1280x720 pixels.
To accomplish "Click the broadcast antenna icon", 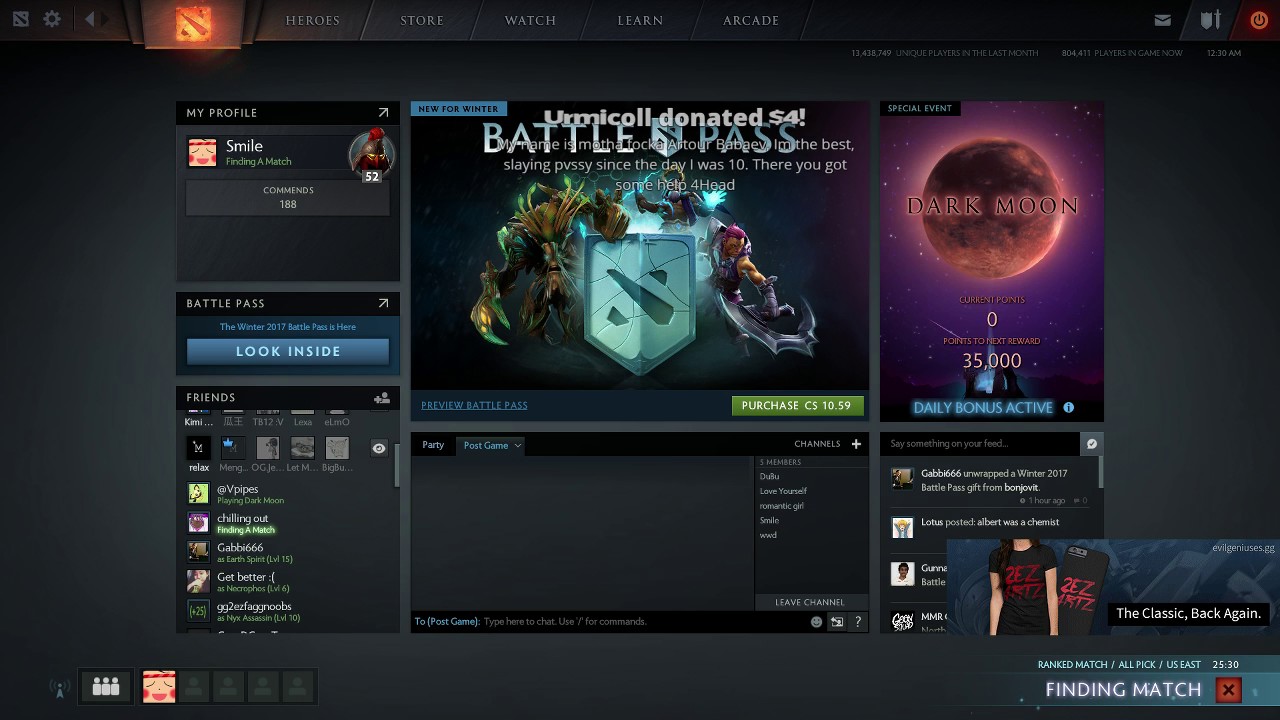I will [59, 688].
